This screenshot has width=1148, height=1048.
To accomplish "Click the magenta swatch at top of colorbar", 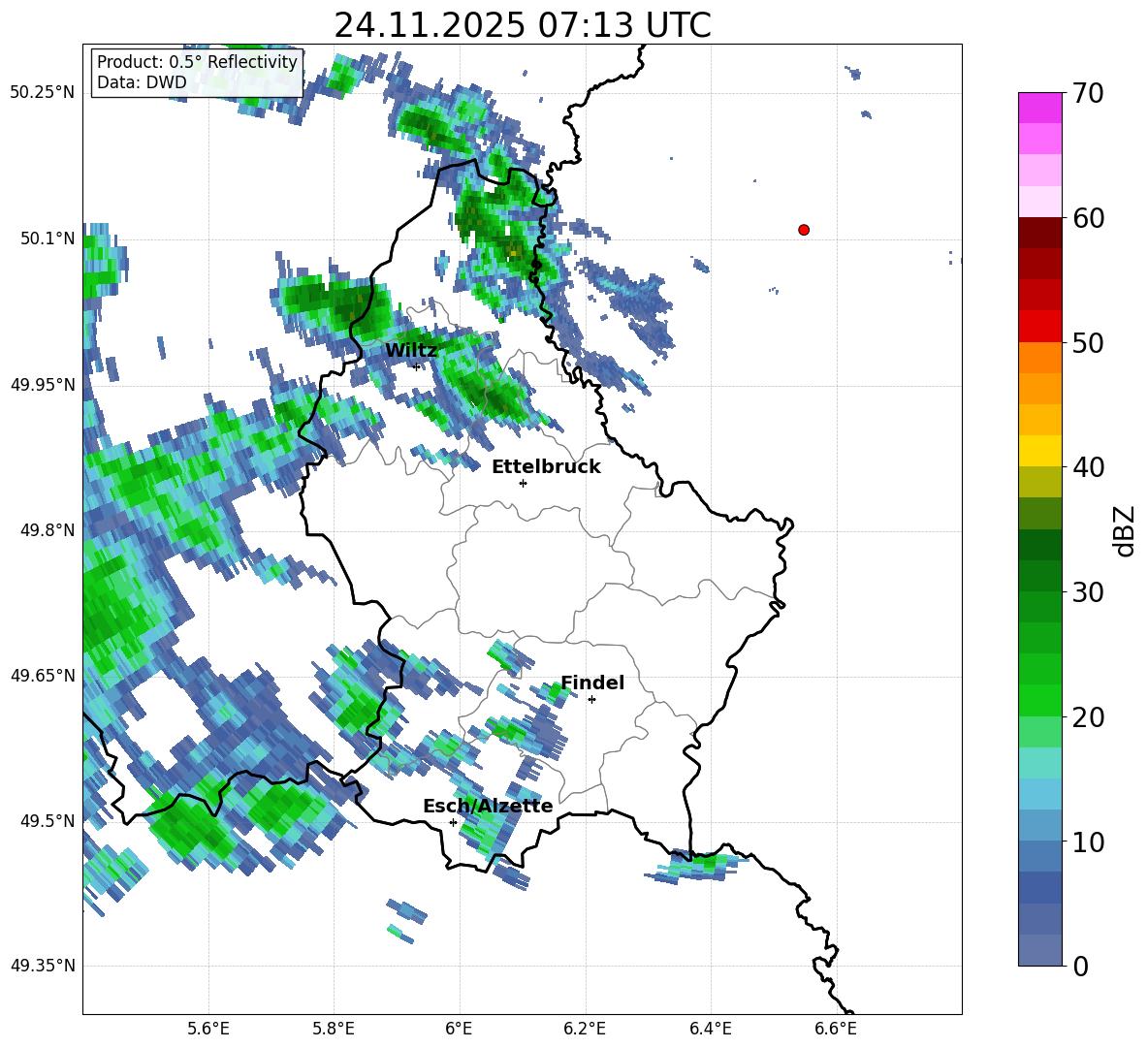I will coord(1040,109).
